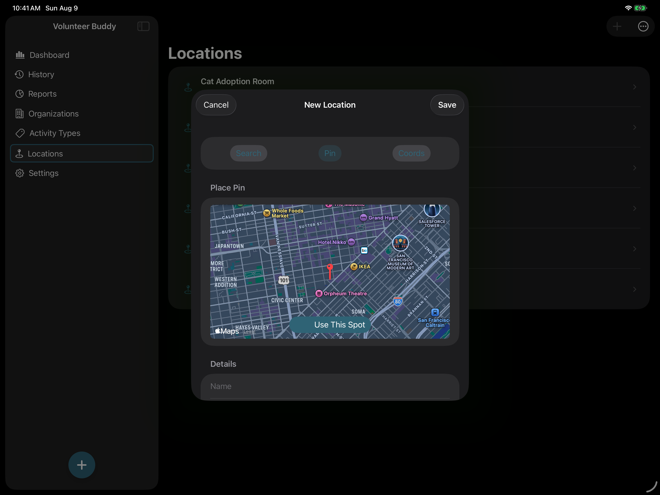Image resolution: width=660 pixels, height=495 pixels.
Task: Save the new location
Action: [447, 105]
